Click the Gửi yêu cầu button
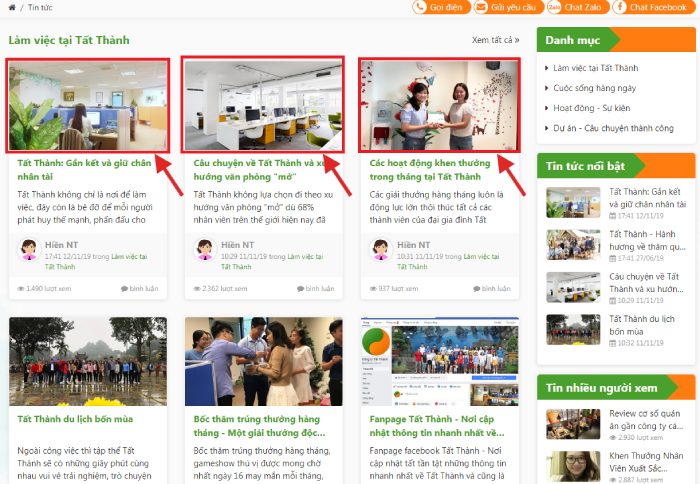This screenshot has height=484, width=700. [x=508, y=7]
